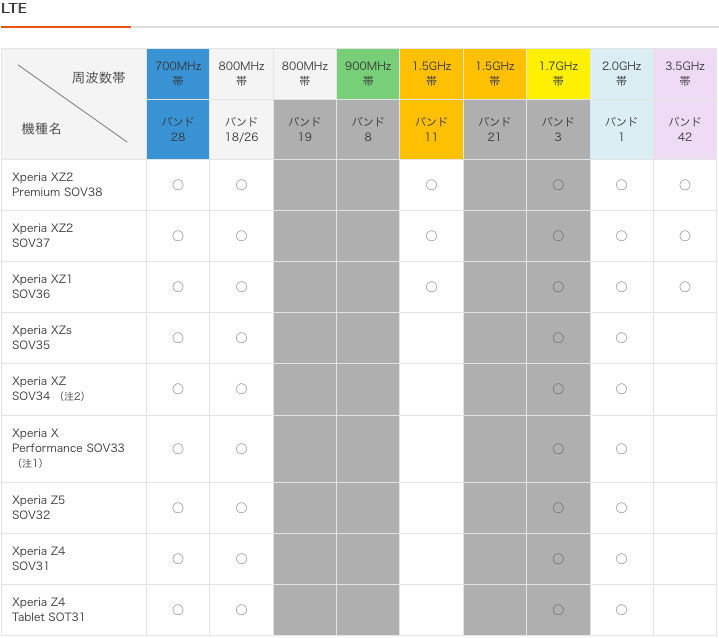
Task: Click the バンド 1 header cell
Action: pyautogui.click(x=621, y=129)
